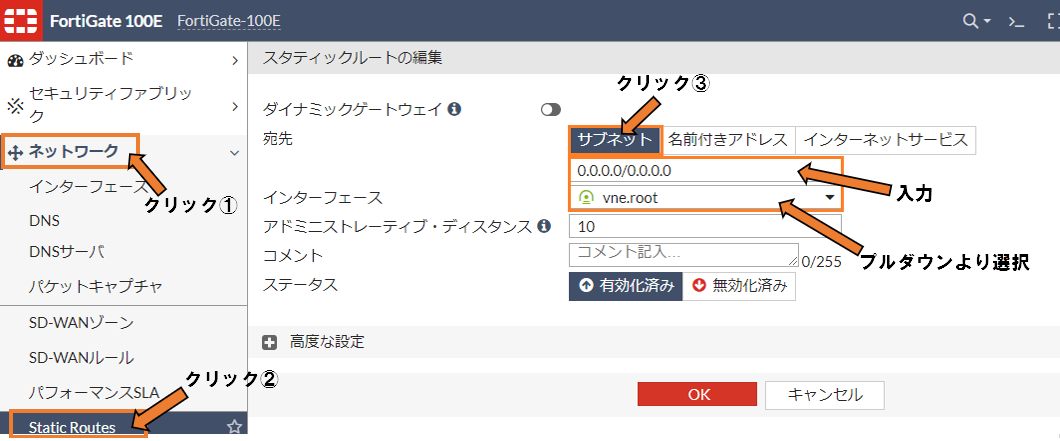Click info icon next to アドミニストレーティブ・ディスタンス
1060x441 pixels.
[544, 226]
